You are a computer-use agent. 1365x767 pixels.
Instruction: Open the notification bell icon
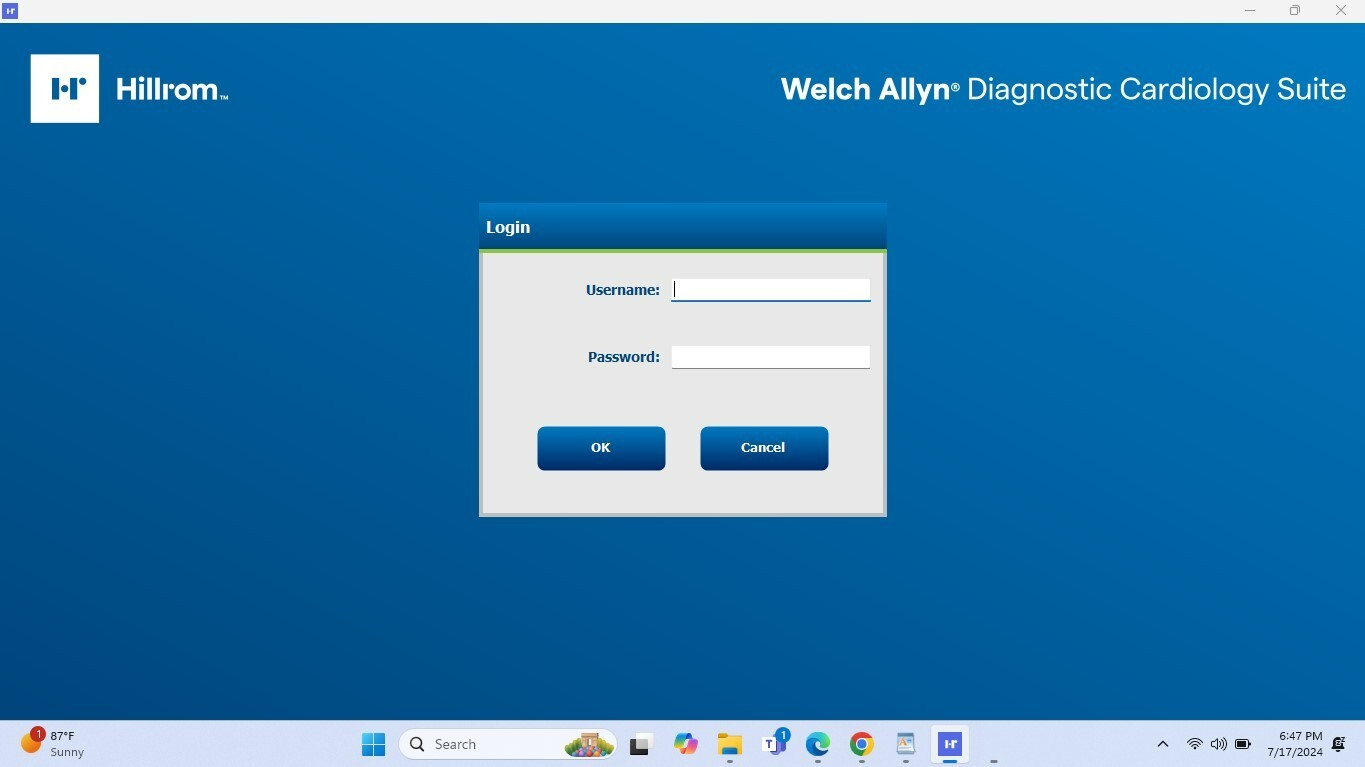coord(1339,744)
